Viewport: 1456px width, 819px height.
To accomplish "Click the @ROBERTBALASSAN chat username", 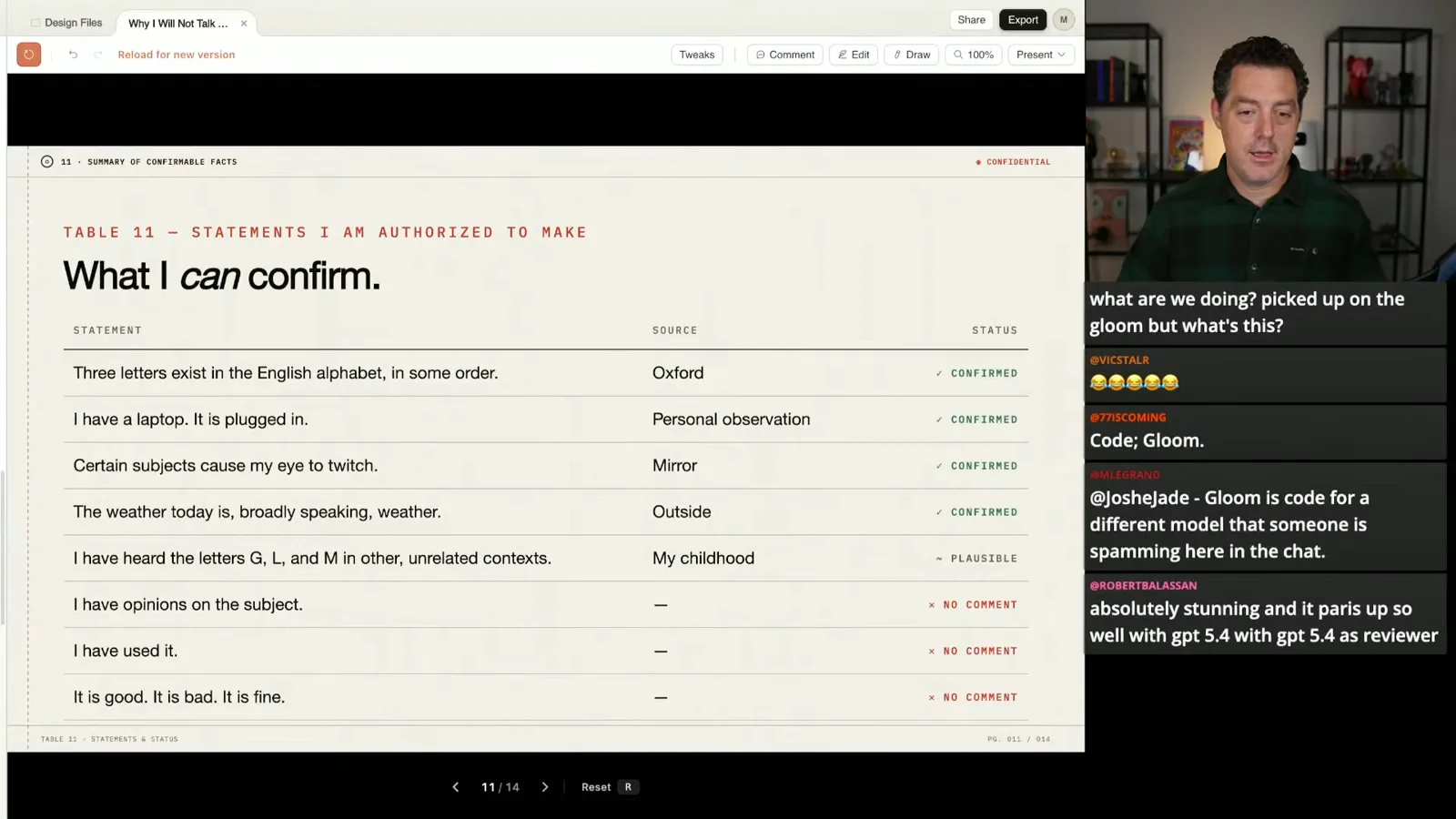I will point(1143,586).
